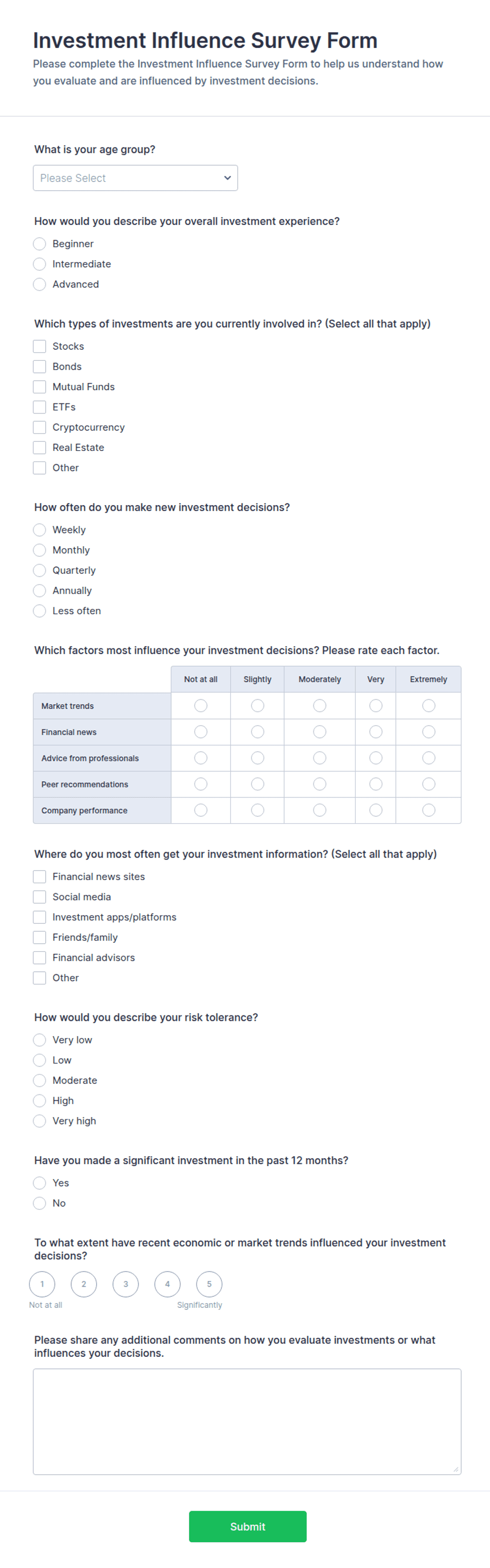Image resolution: width=490 pixels, height=1568 pixels.
Task: Click the green Submit button
Action: pyautogui.click(x=248, y=1526)
